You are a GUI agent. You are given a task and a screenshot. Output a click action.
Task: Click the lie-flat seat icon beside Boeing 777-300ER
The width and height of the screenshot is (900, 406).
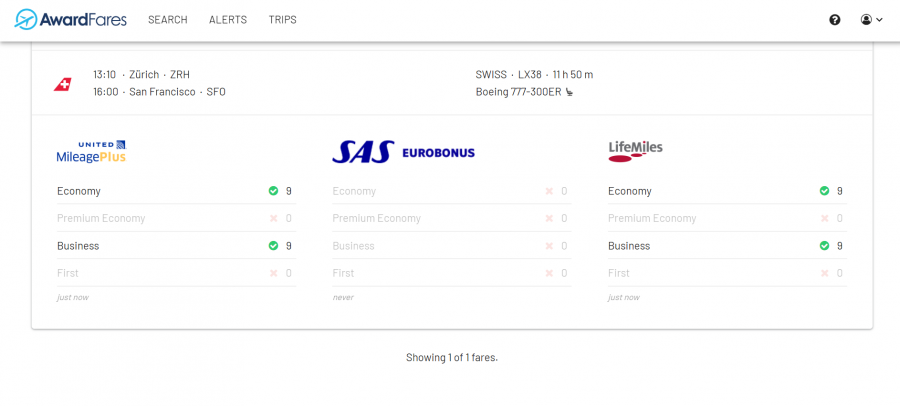pyautogui.click(x=570, y=92)
